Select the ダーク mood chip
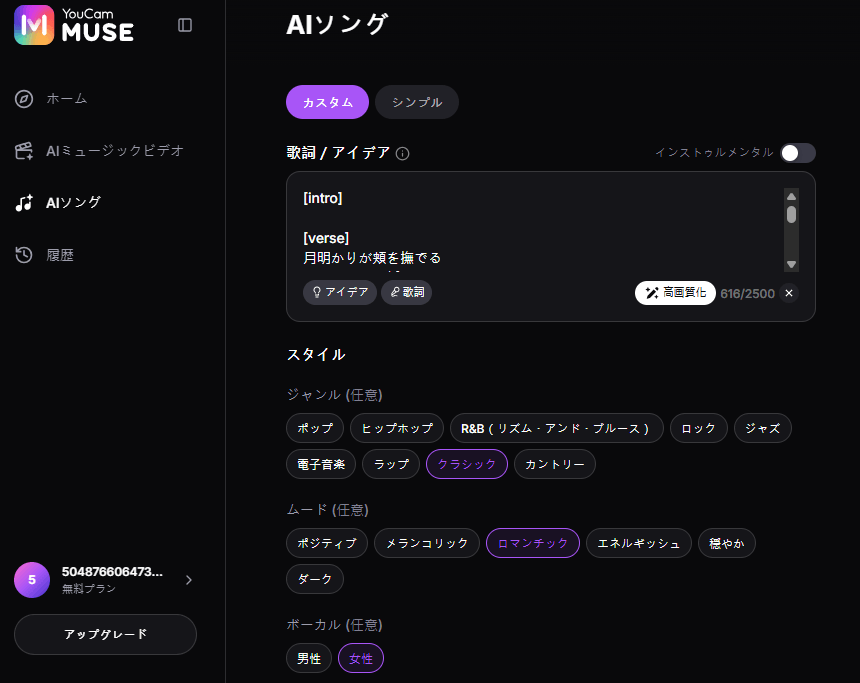Screen dimensions: 860x683 (315, 579)
